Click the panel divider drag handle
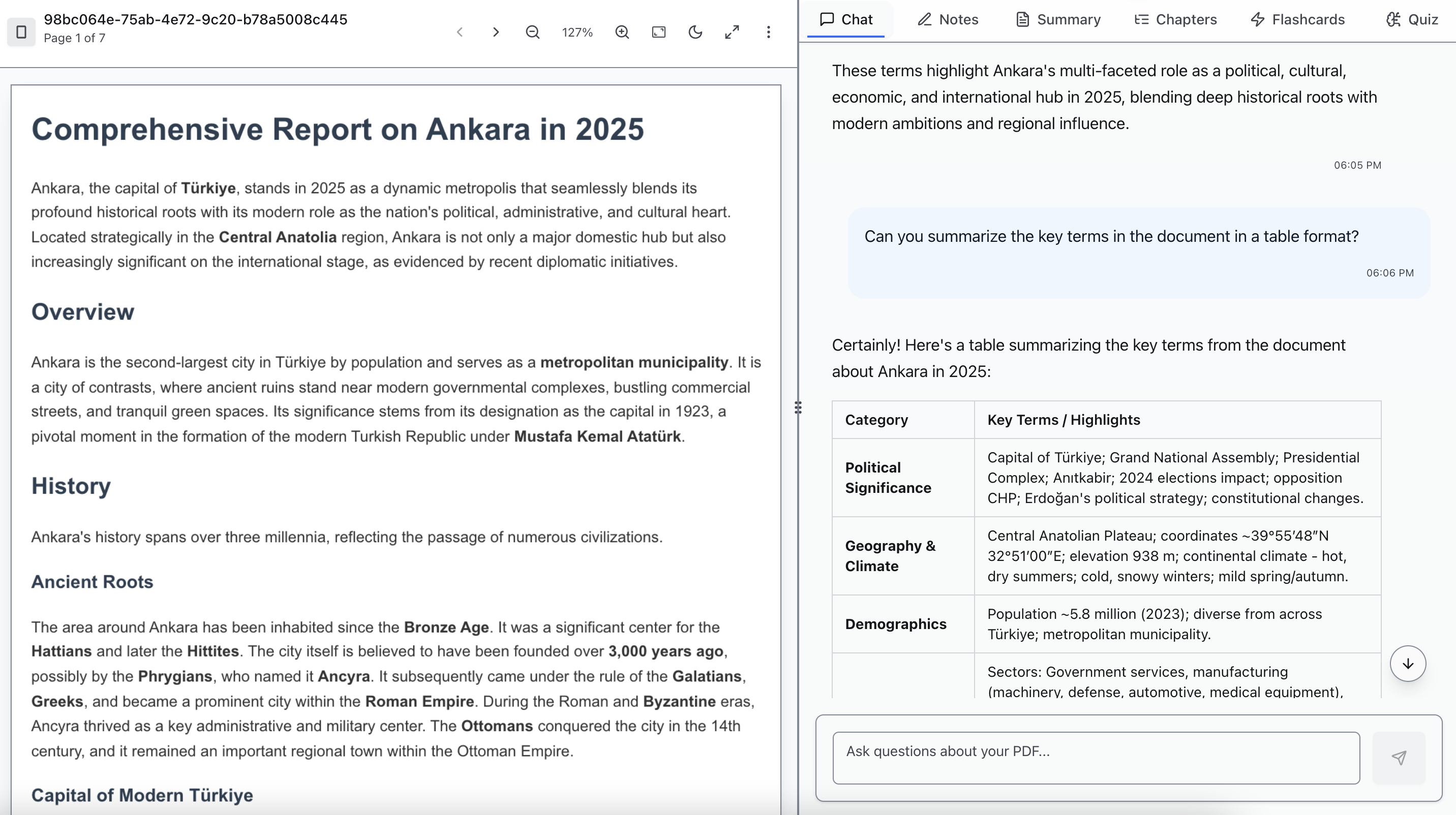 coord(798,408)
